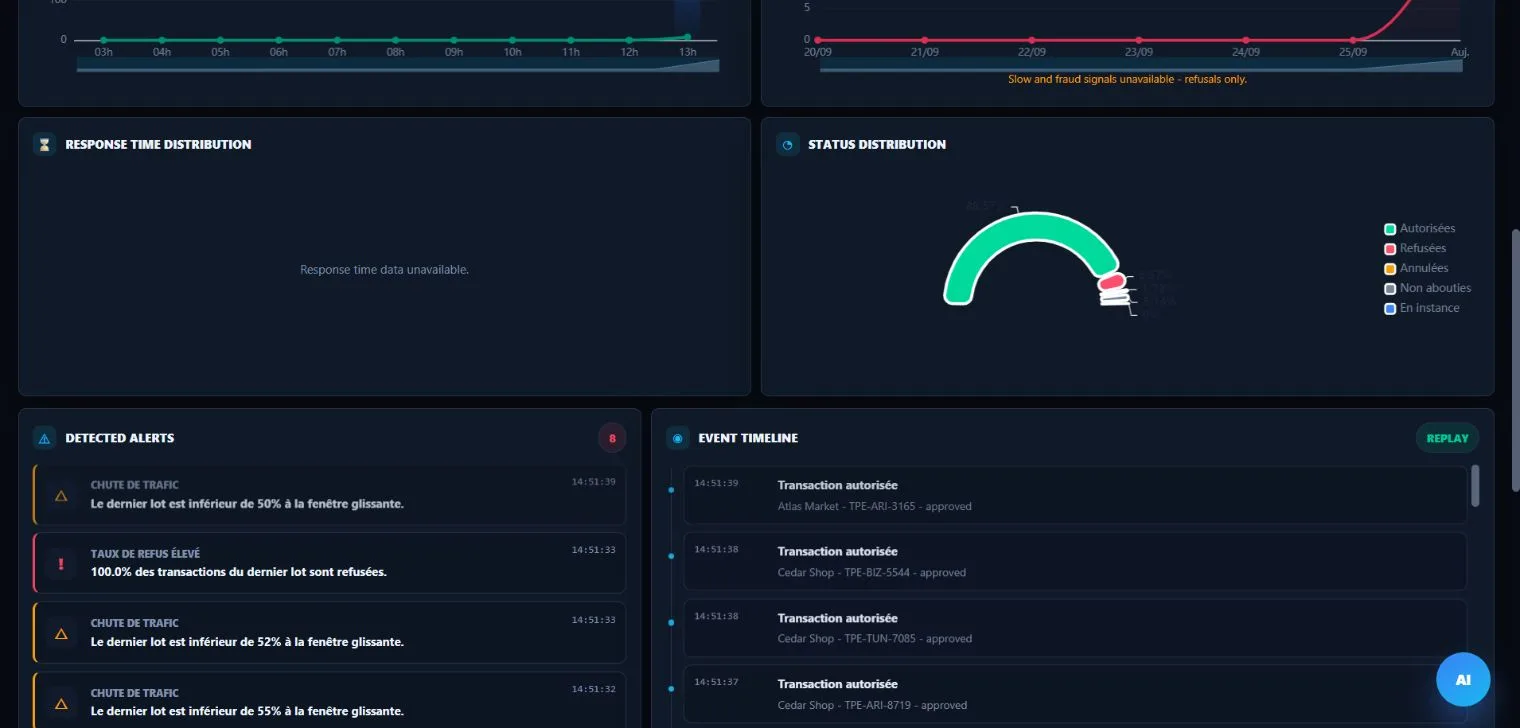This screenshot has width=1520, height=728.
Task: Select the '100.0% des transactions' refusal alert text
Action: pos(238,572)
